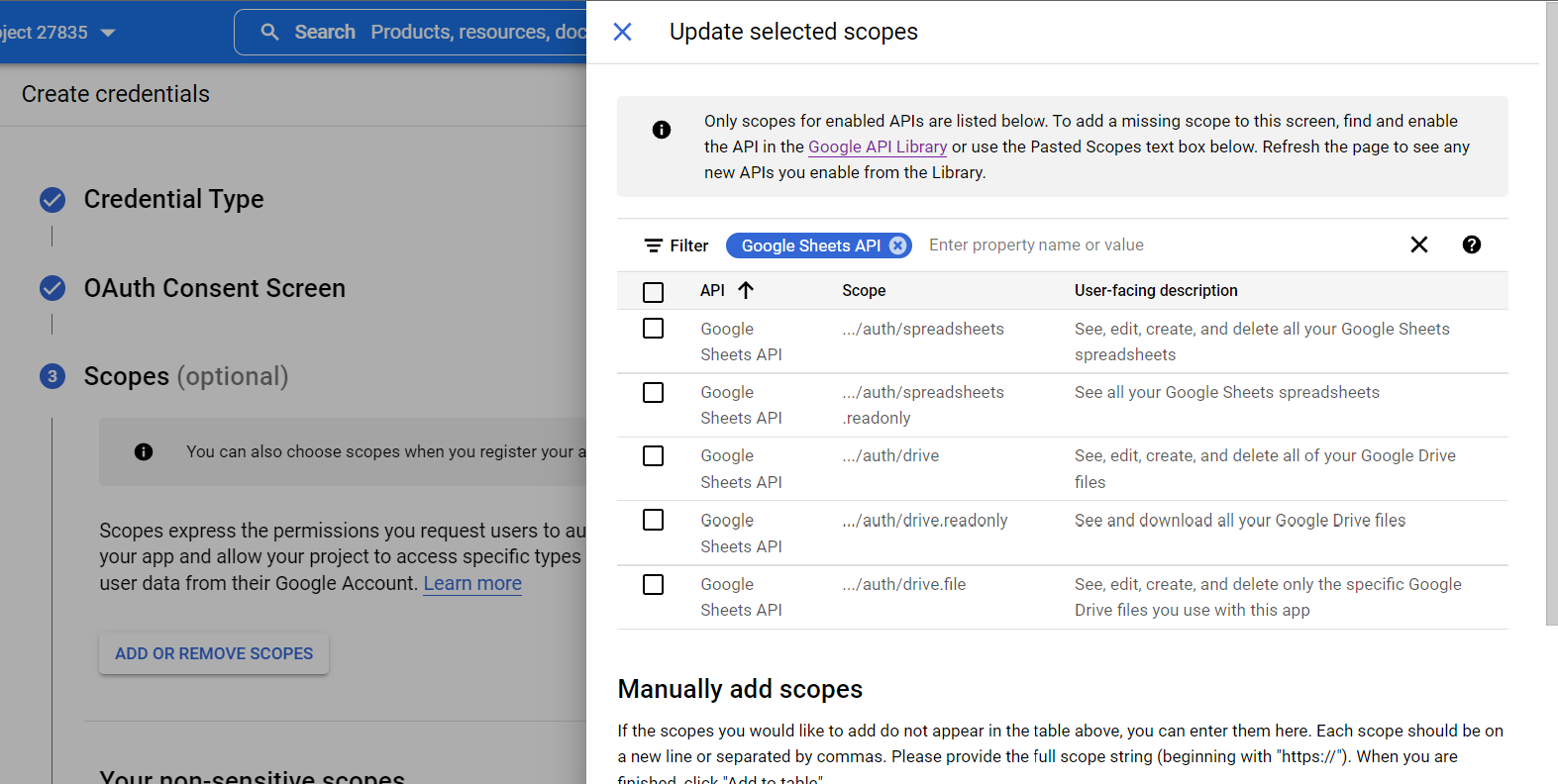Click the Filter list icon
This screenshot has width=1558, height=784.
coord(654,245)
